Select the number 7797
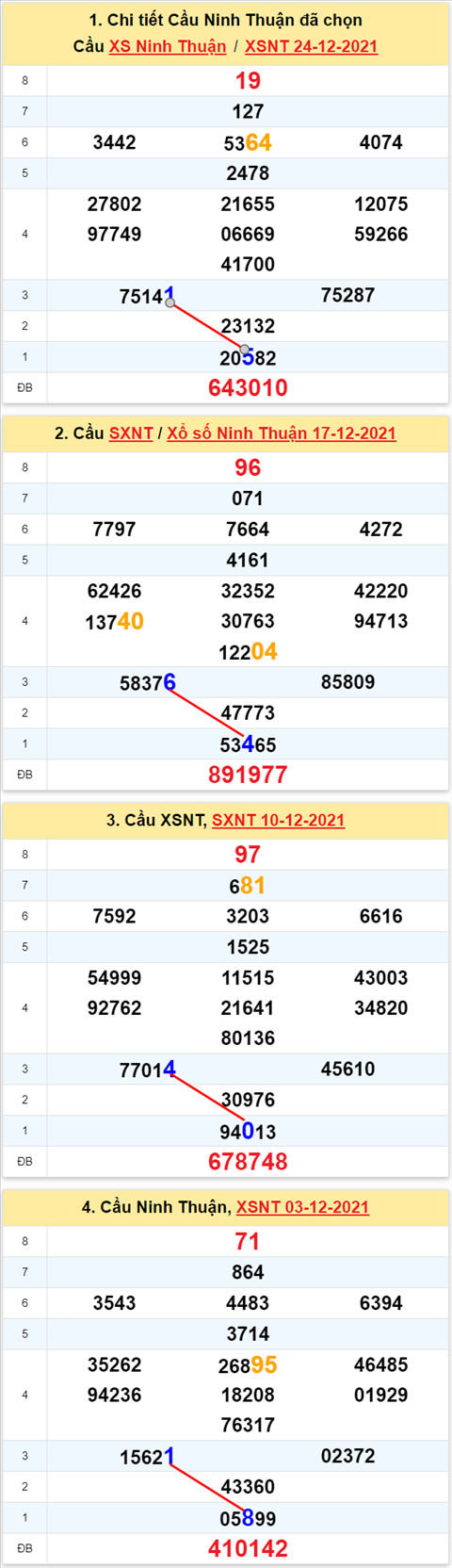 coord(115,530)
